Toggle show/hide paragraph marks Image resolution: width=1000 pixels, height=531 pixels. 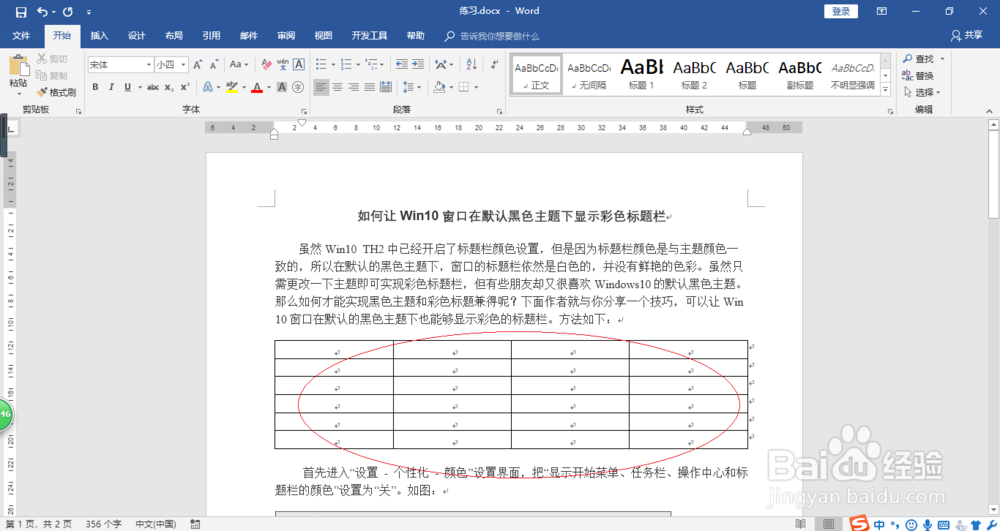pos(494,64)
